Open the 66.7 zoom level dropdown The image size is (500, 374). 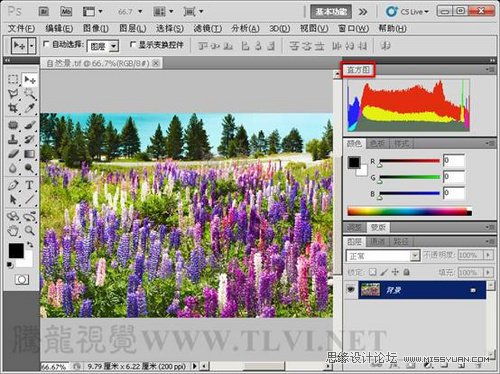[x=140, y=12]
